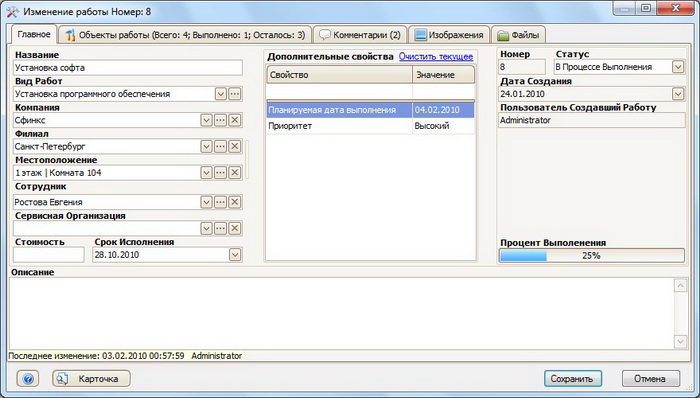Clear the Компания field with X
Viewport: 700px width, 398px height.
coord(235,120)
